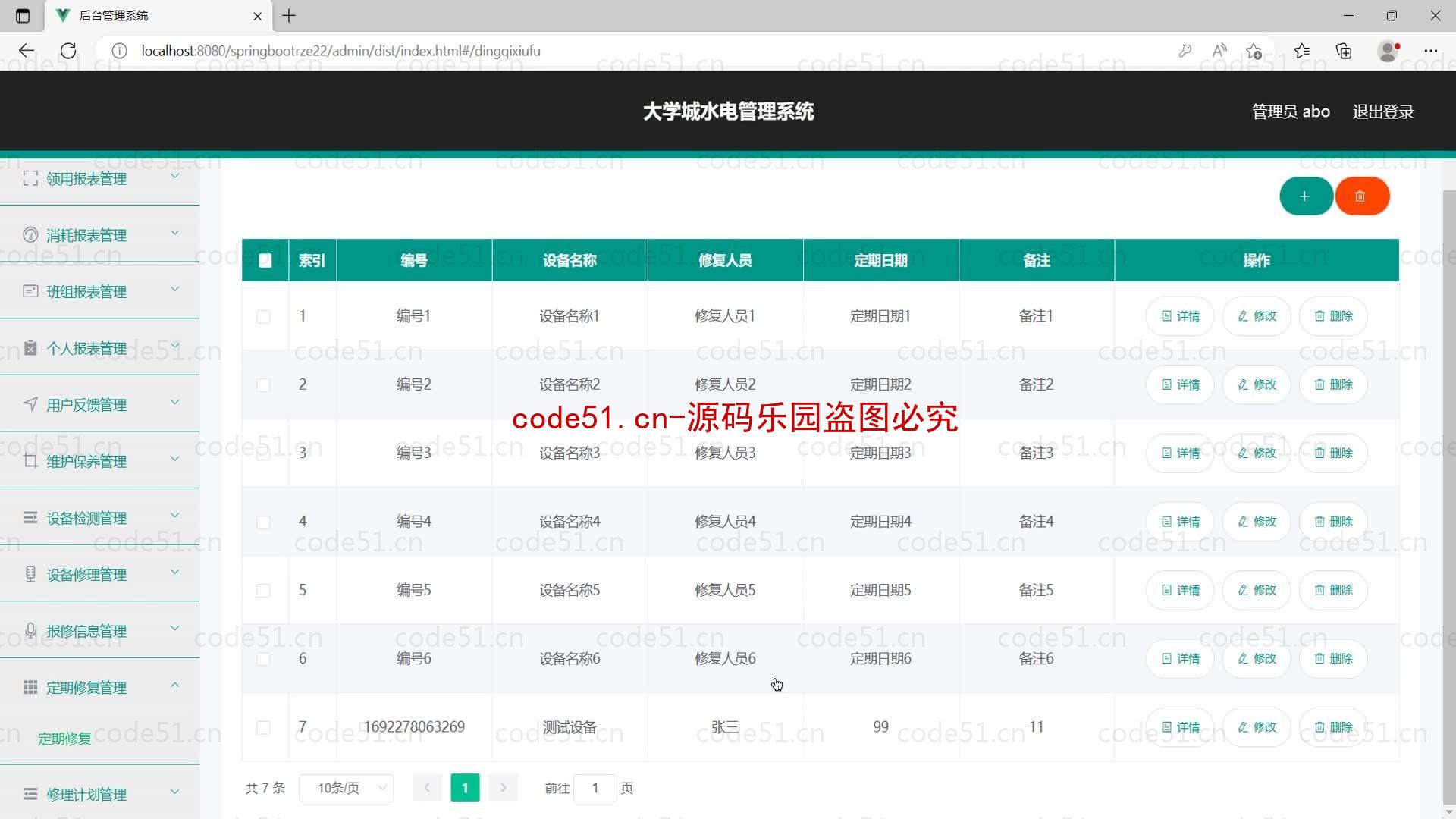Check the checkbox for row 测试设备

pyautogui.click(x=263, y=727)
